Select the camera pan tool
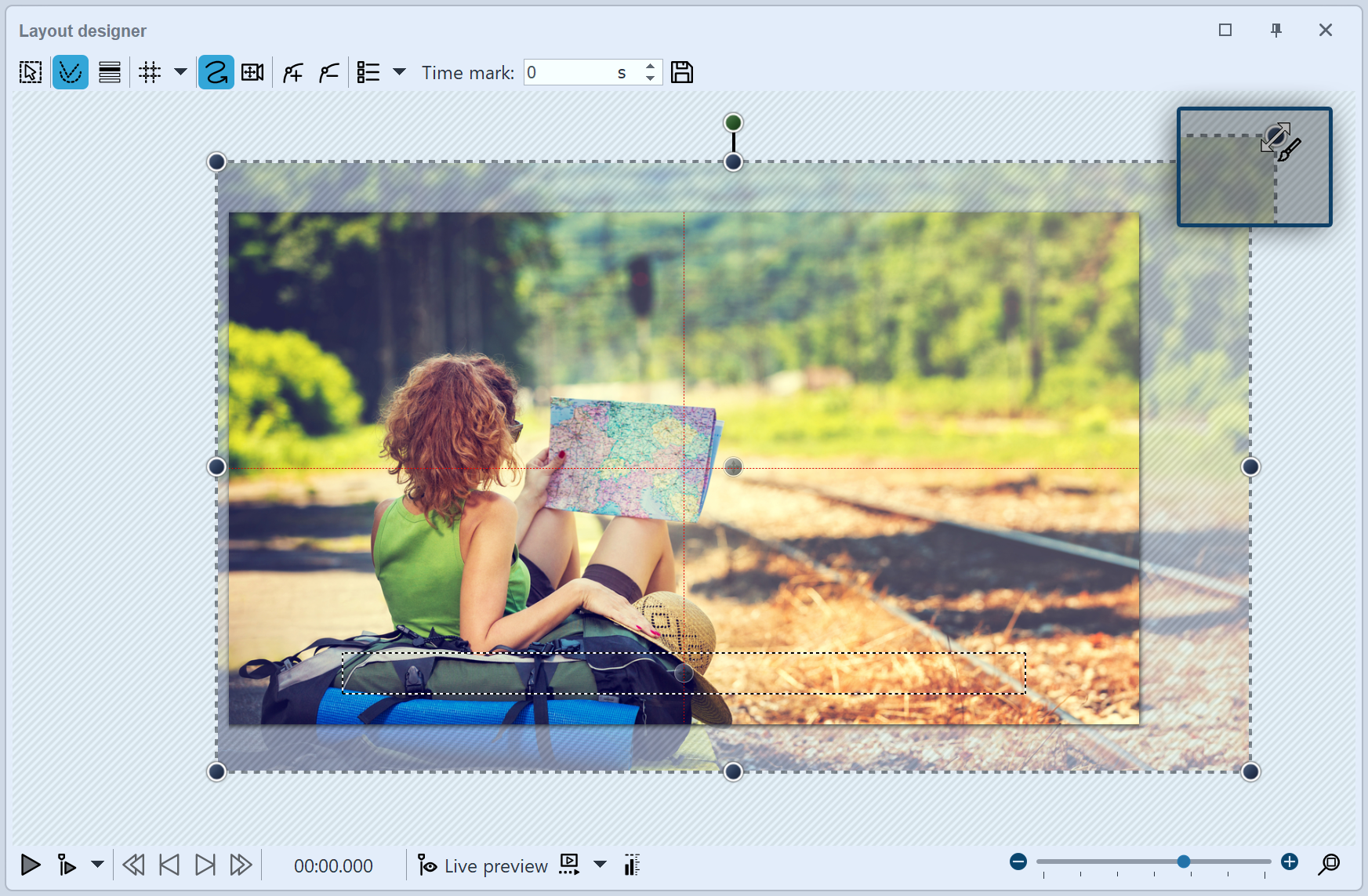Image resolution: width=1368 pixels, height=896 pixels. pos(252,72)
